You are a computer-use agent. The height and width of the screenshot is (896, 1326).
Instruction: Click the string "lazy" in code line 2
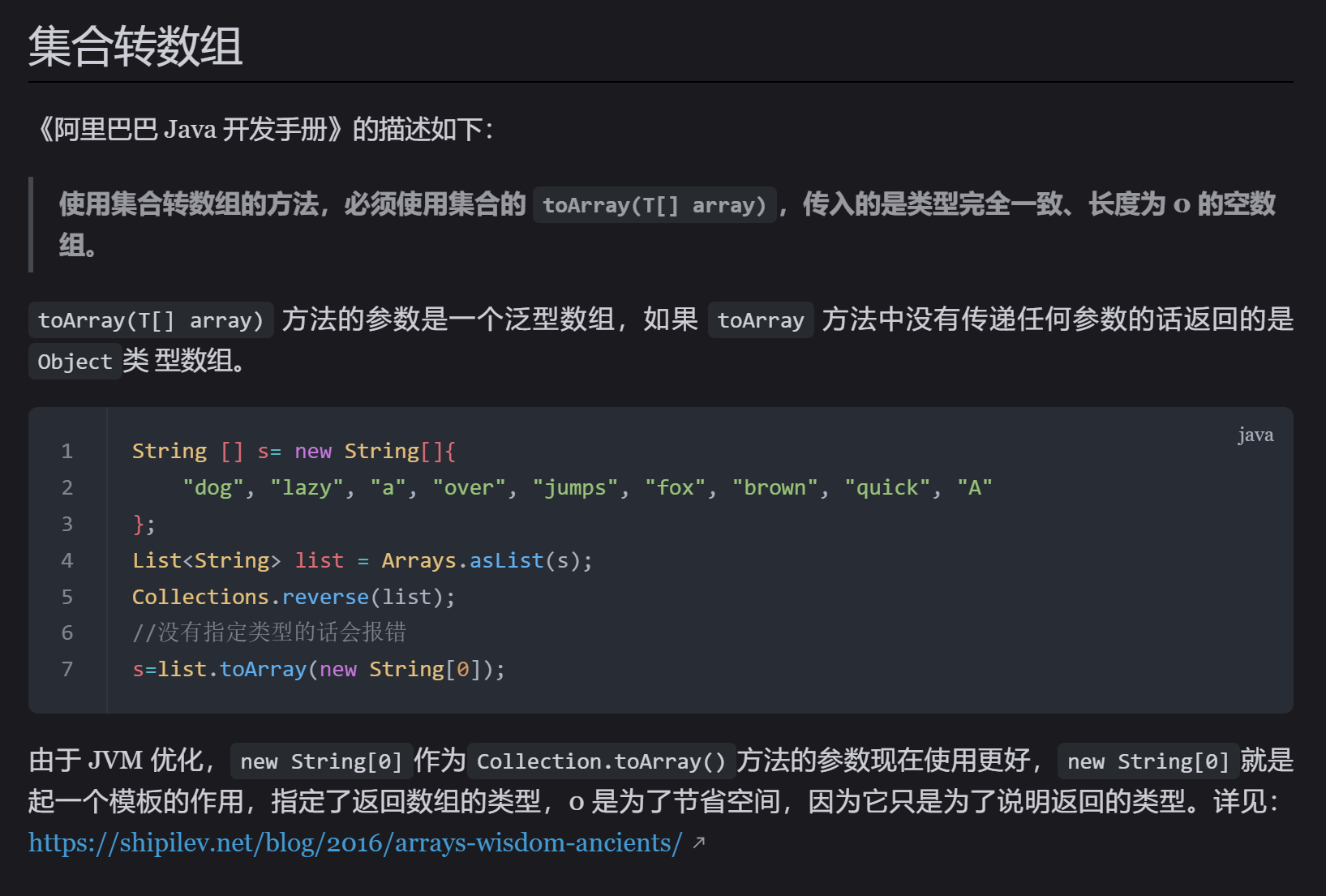[307, 487]
